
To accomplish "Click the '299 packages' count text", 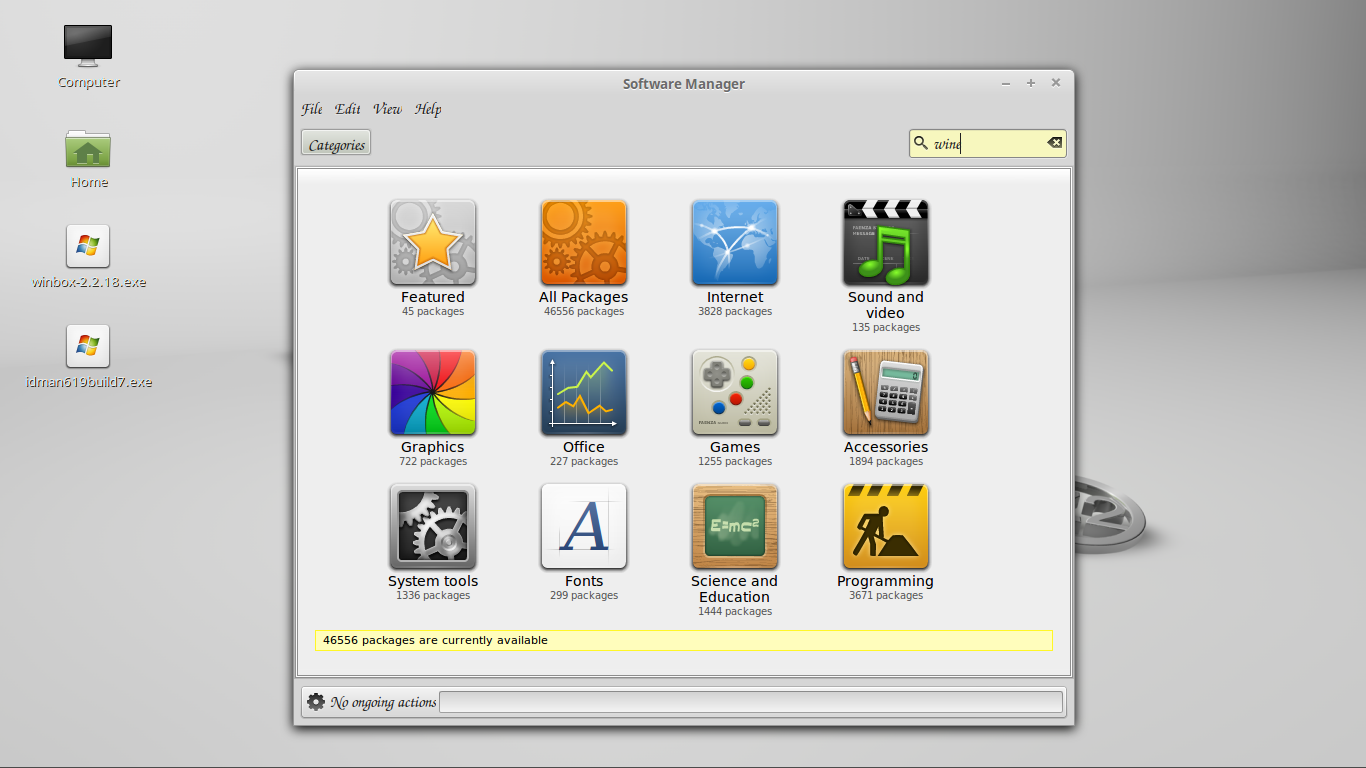I will coord(584,596).
